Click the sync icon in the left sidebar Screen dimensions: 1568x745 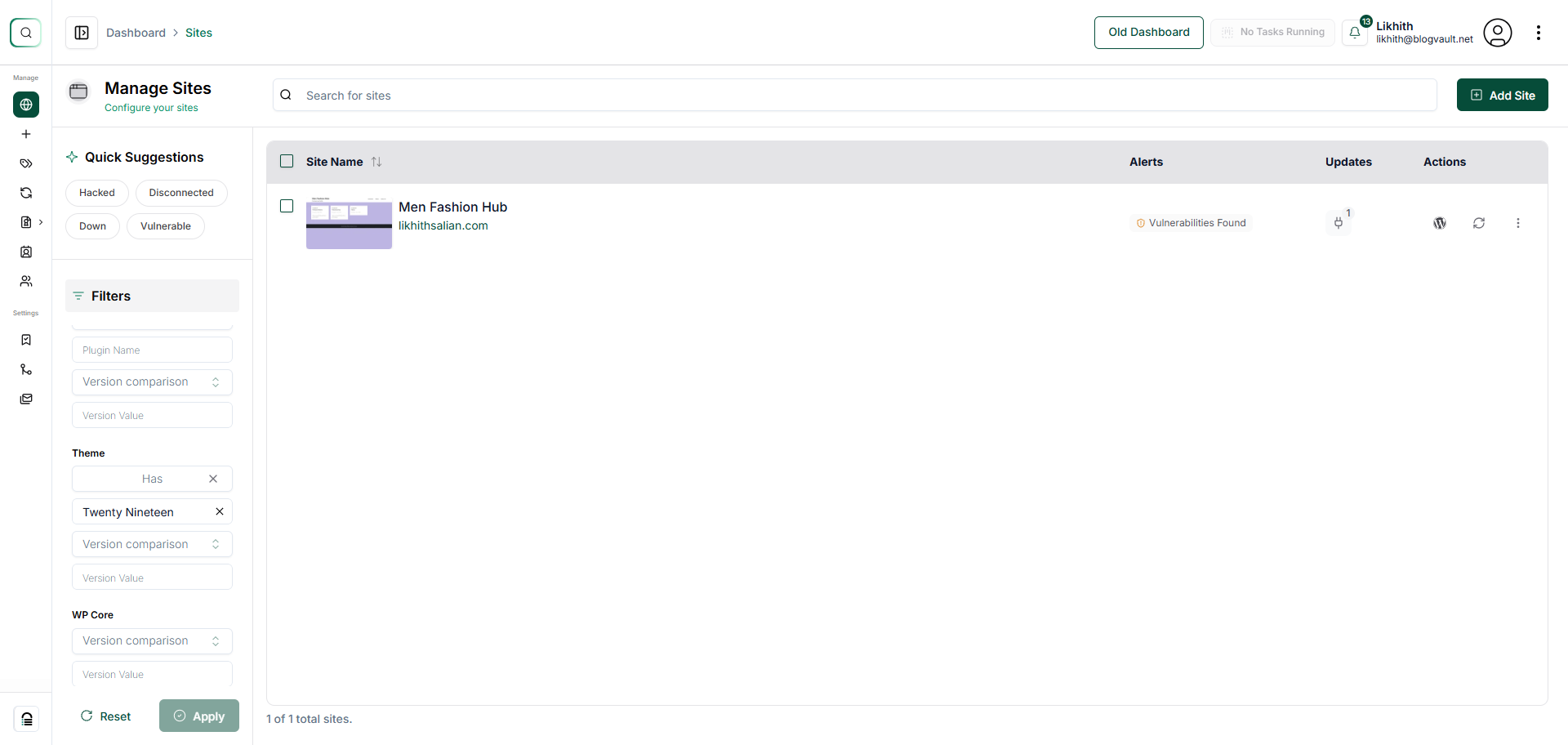point(25,193)
